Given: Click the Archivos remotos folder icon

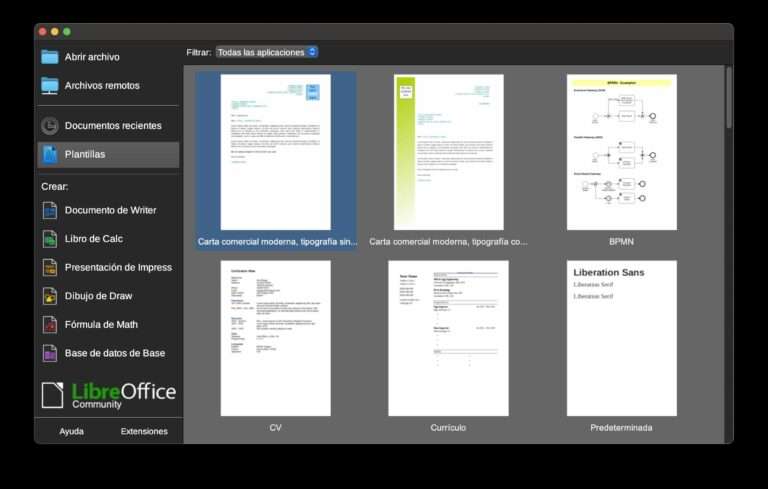Looking at the screenshot, I should tap(50, 86).
